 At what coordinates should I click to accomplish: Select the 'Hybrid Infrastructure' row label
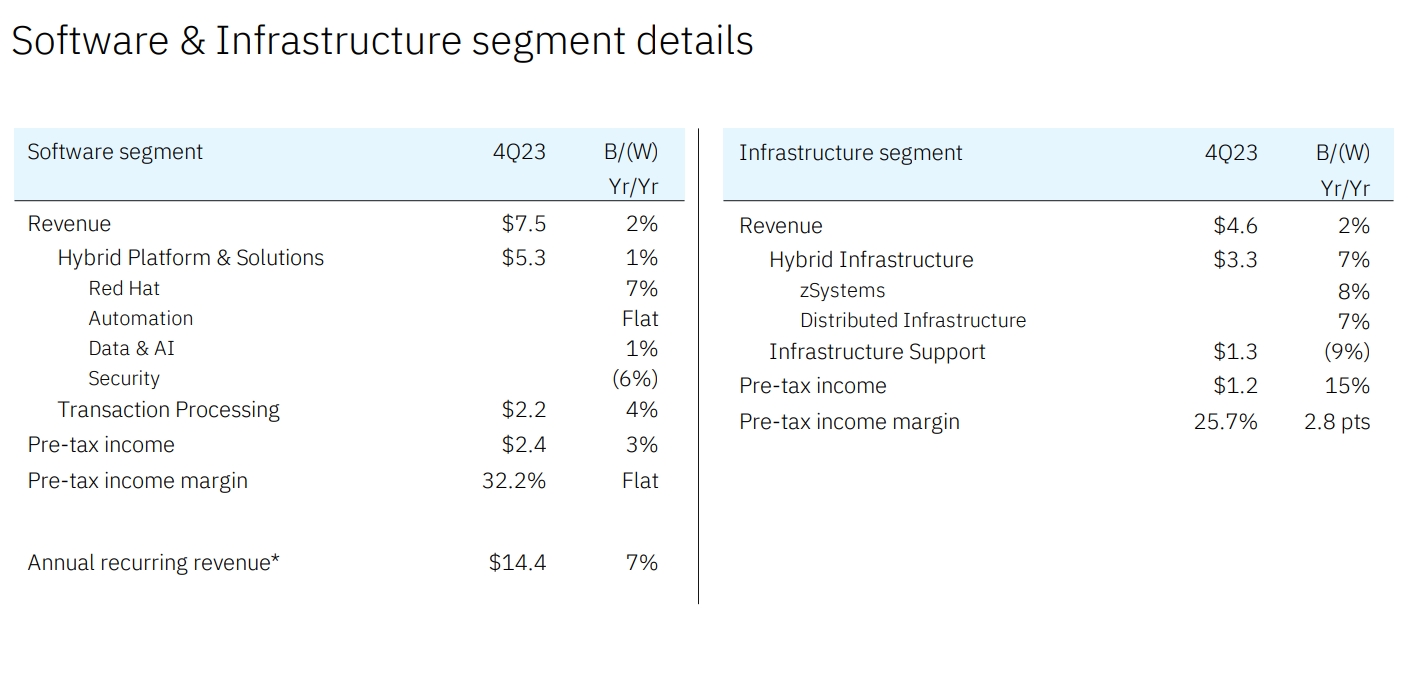click(x=871, y=260)
